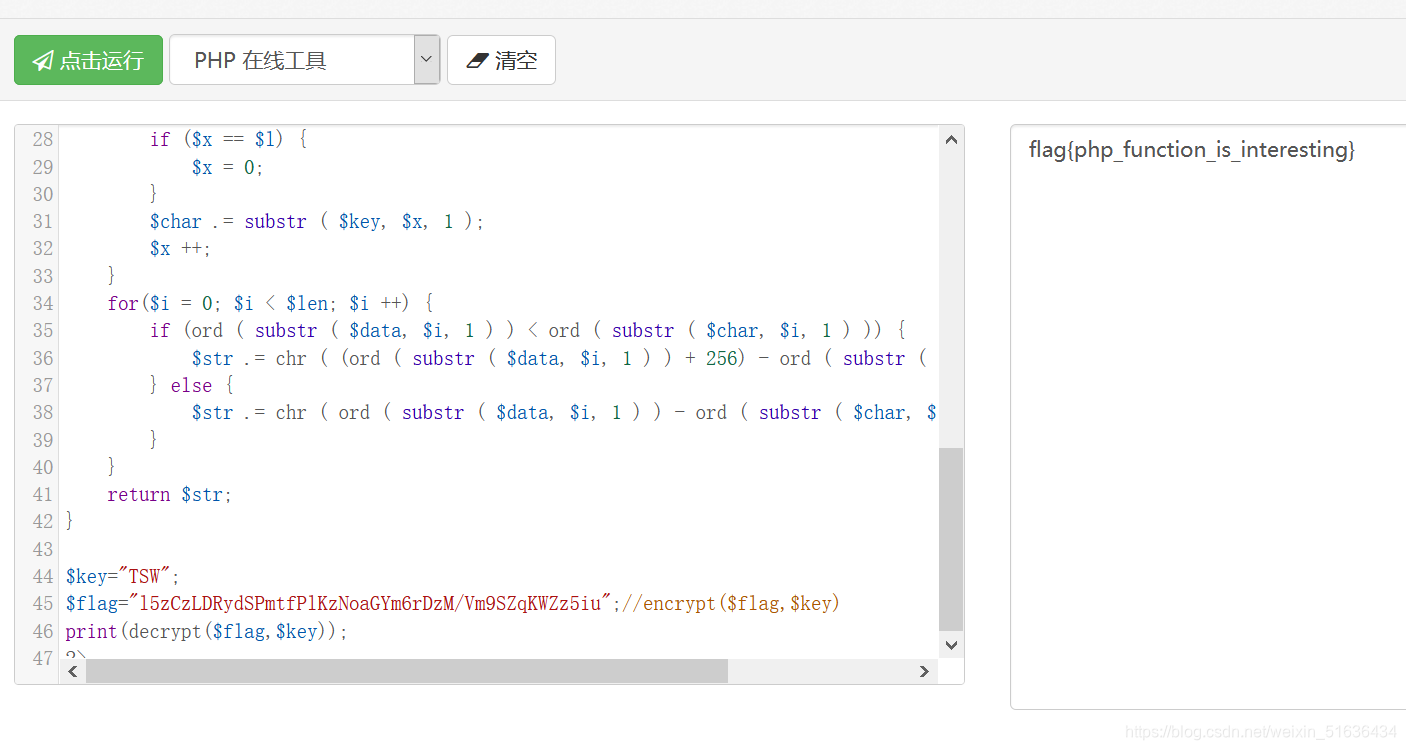This screenshot has height=750, width=1406.
Task: Click the code editor scroll down arrow
Action: tap(951, 645)
